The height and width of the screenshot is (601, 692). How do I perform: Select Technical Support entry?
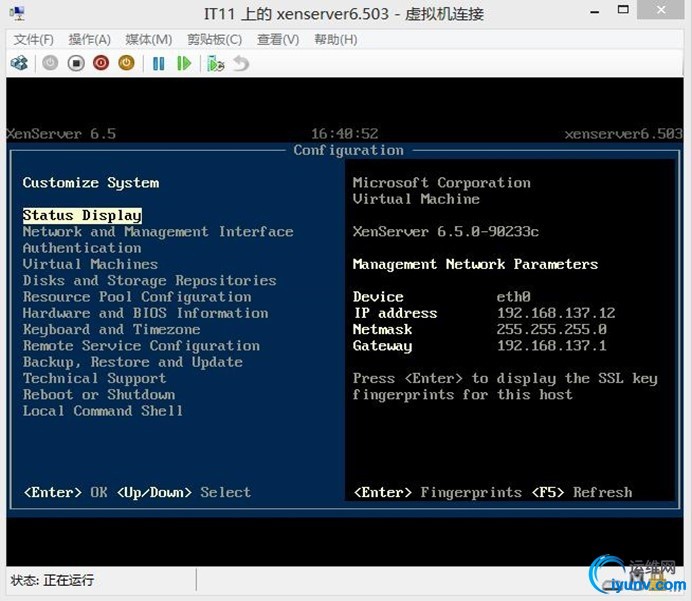pyautogui.click(x=94, y=379)
